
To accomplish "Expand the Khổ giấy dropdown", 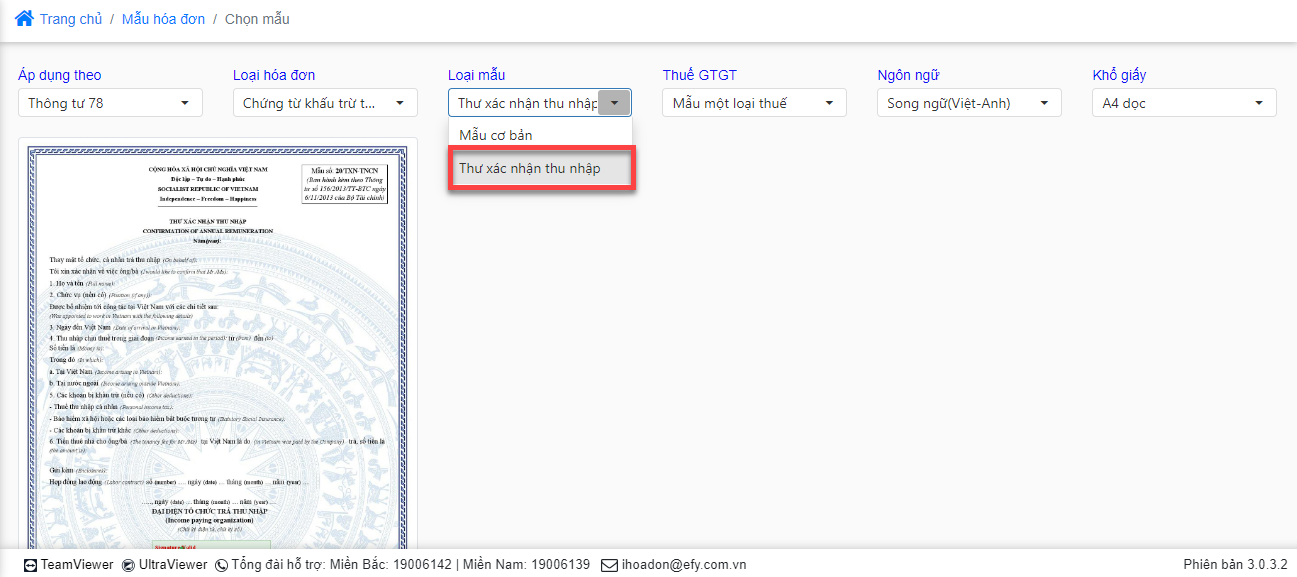I will pos(1184,103).
